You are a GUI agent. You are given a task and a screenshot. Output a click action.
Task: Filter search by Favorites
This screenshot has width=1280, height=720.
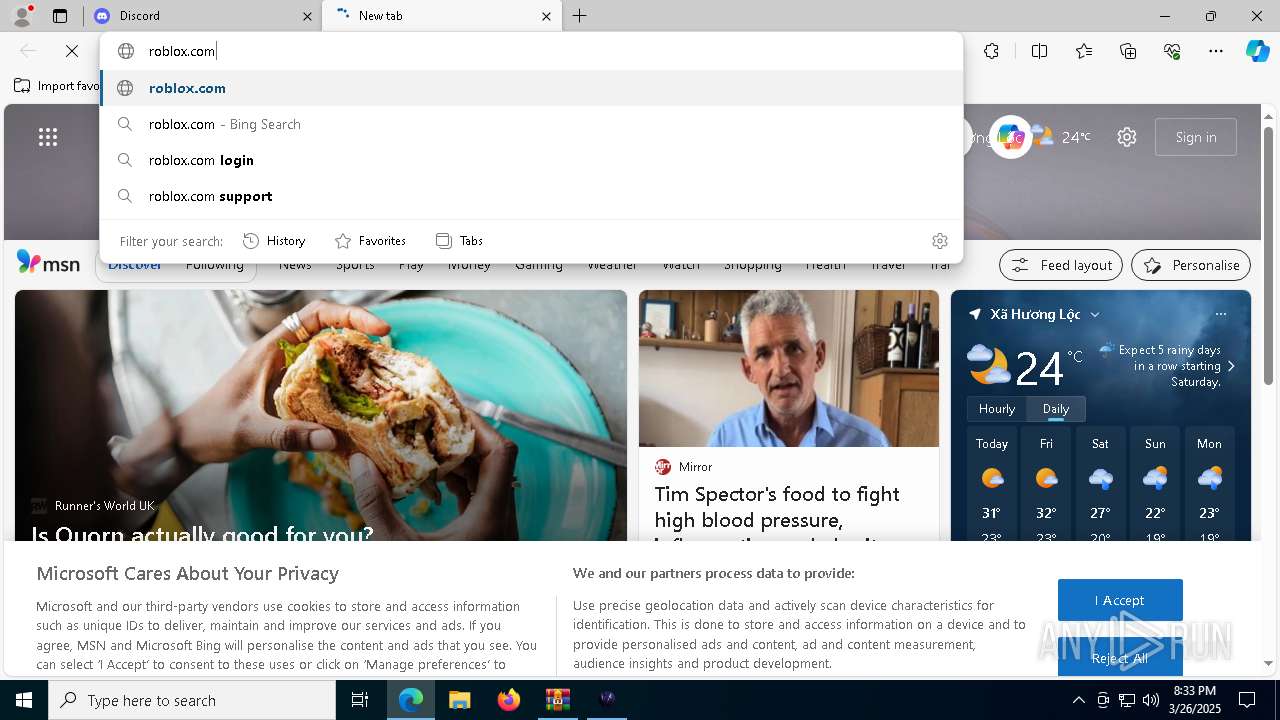[x=370, y=241]
